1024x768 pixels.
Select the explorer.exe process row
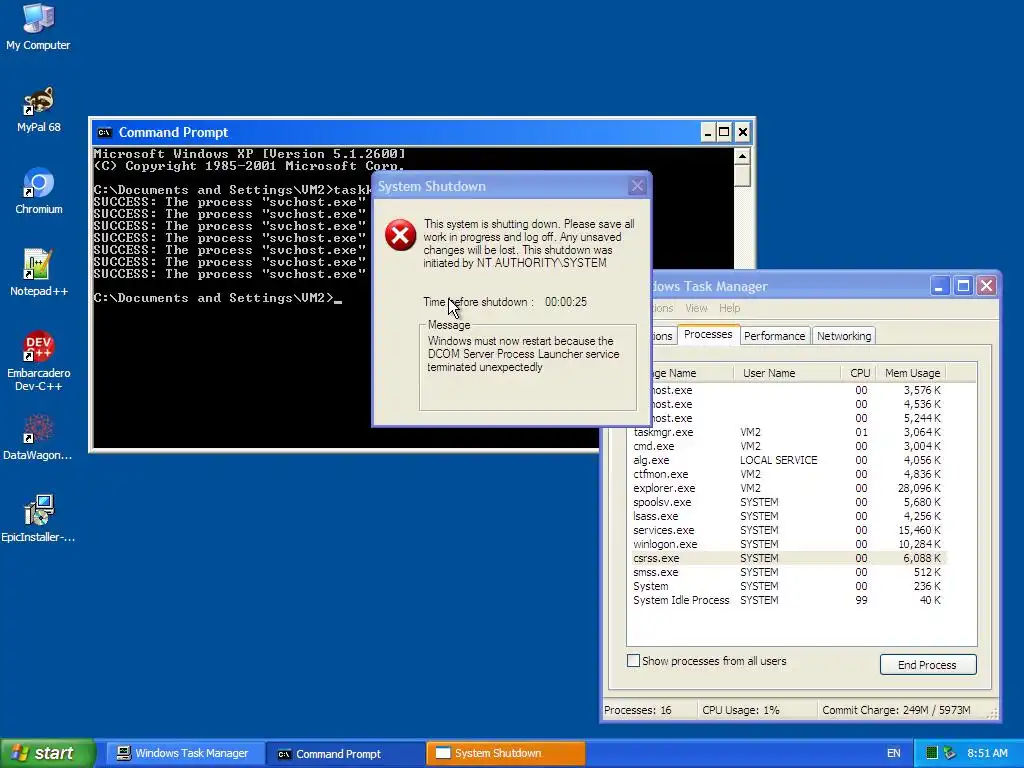pos(787,488)
